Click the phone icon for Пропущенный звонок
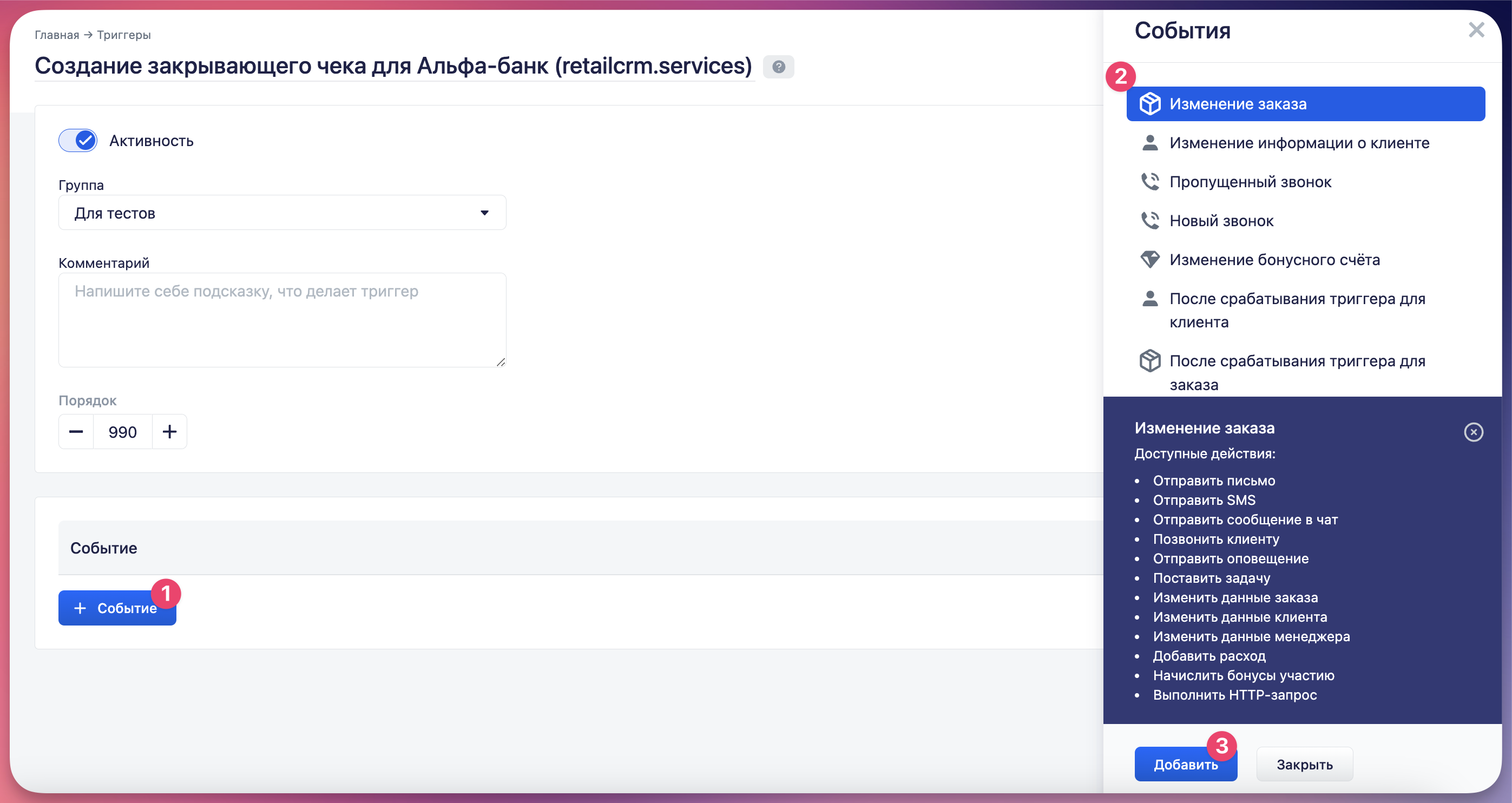 (1150, 182)
